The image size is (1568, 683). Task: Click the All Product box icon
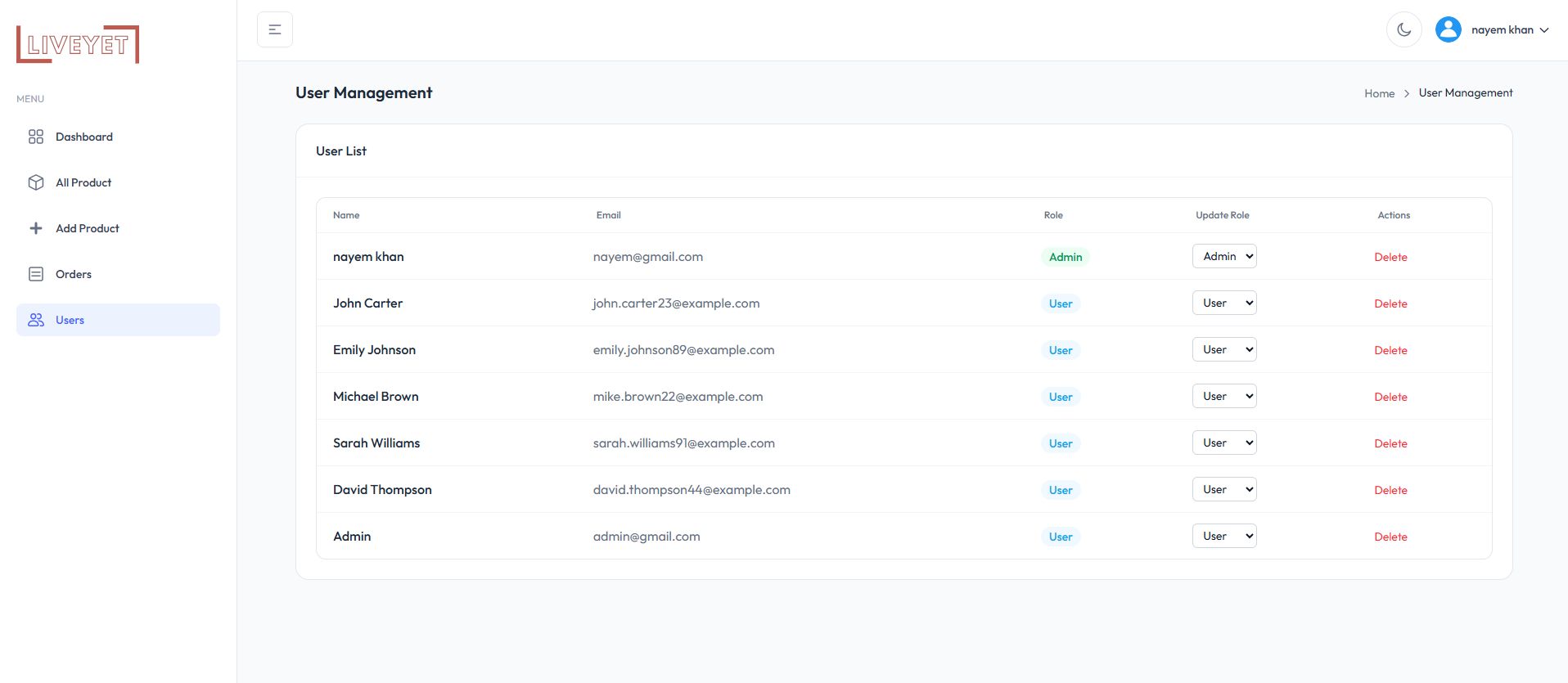(36, 182)
